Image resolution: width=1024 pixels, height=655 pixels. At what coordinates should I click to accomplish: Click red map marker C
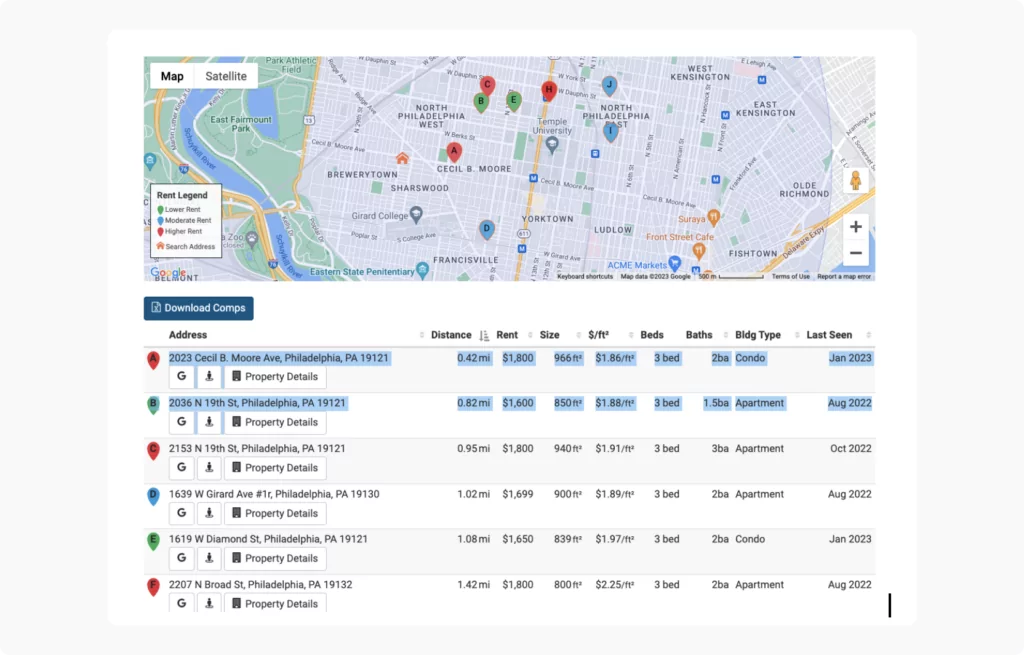click(487, 86)
